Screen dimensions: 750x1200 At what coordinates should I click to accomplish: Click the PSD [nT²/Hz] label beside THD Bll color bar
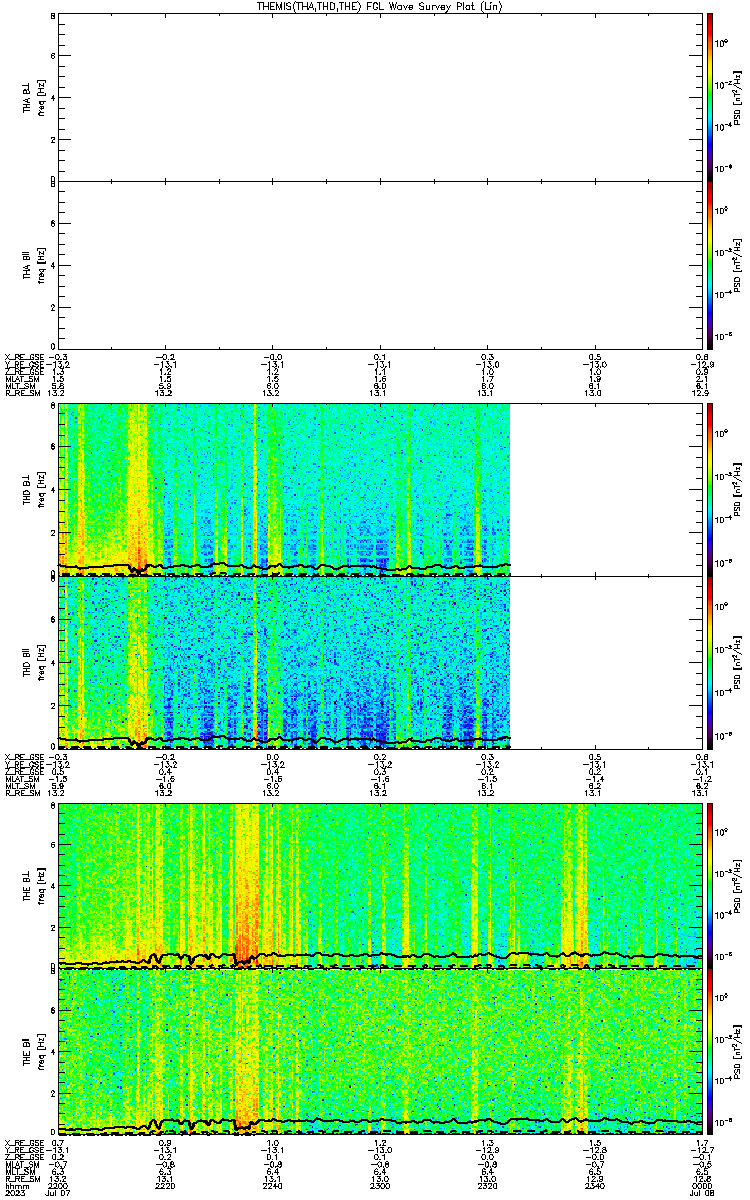point(738,662)
